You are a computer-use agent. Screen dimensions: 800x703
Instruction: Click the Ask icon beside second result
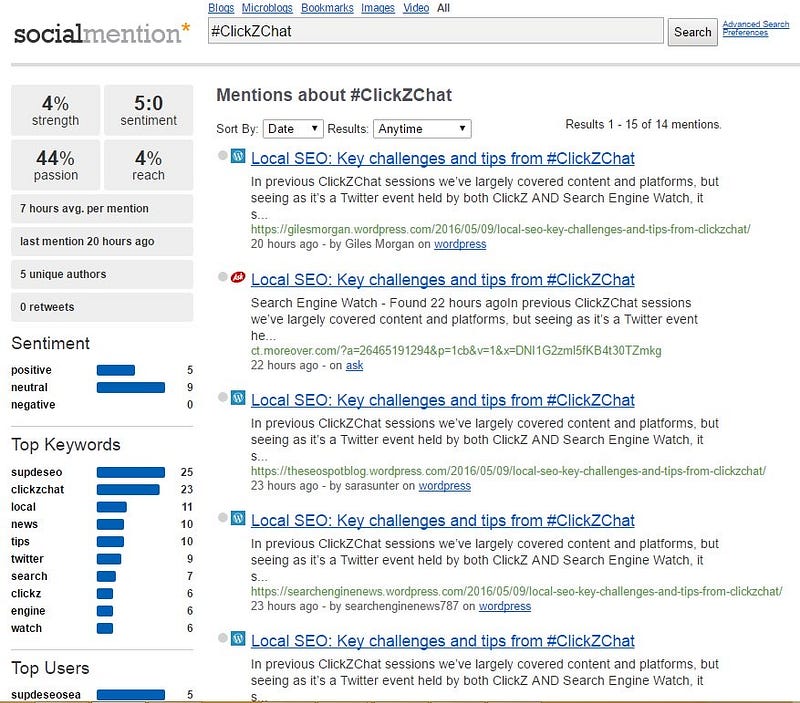point(238,277)
